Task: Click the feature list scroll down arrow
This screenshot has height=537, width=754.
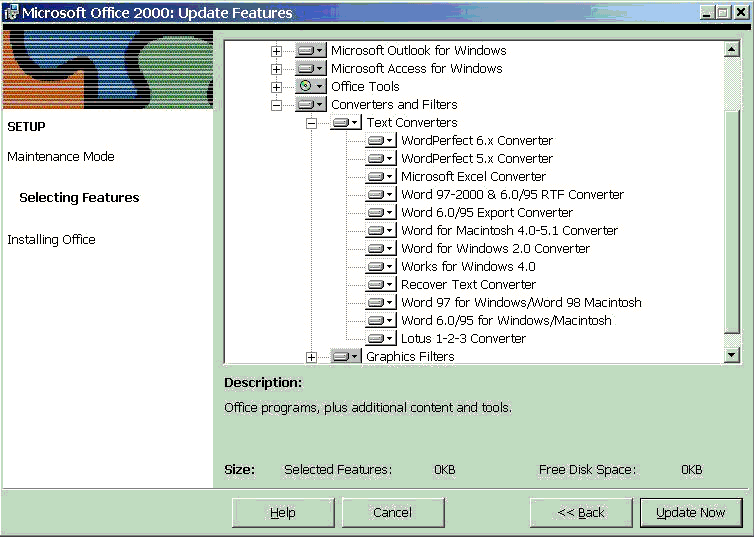Action: click(x=731, y=355)
